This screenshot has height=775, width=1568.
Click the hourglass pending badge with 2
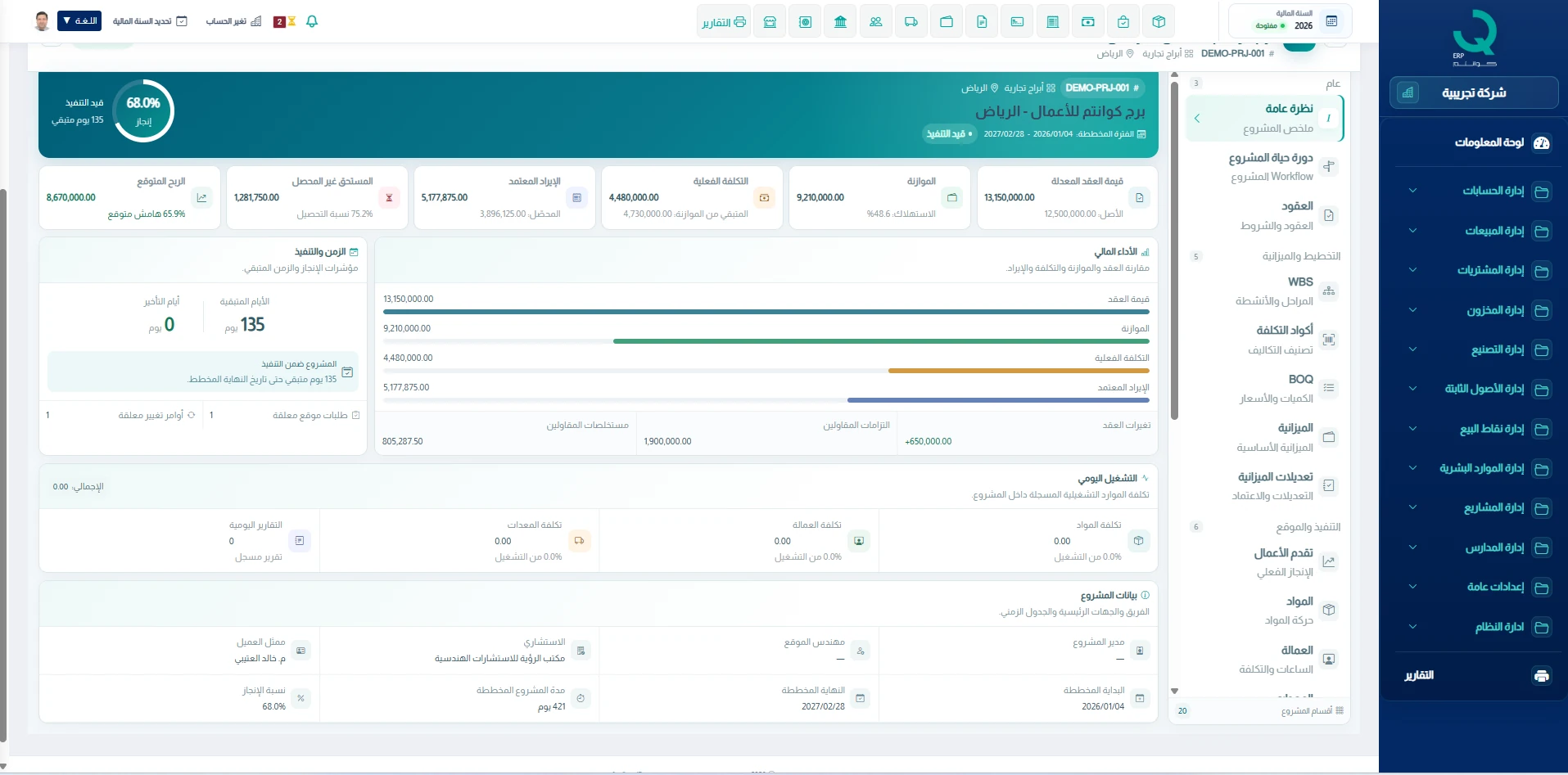click(284, 21)
